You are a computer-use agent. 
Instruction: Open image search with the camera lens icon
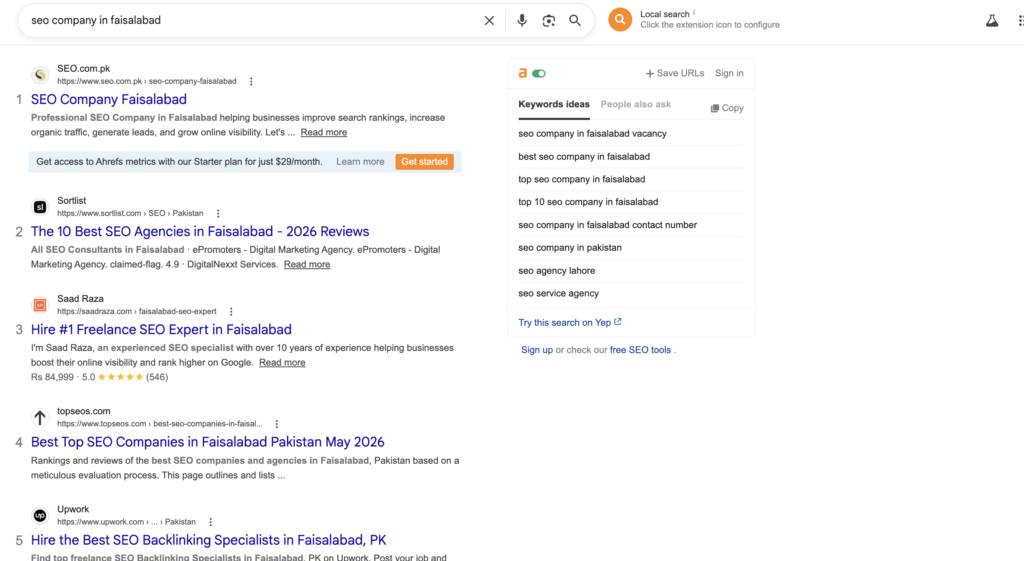[549, 20]
